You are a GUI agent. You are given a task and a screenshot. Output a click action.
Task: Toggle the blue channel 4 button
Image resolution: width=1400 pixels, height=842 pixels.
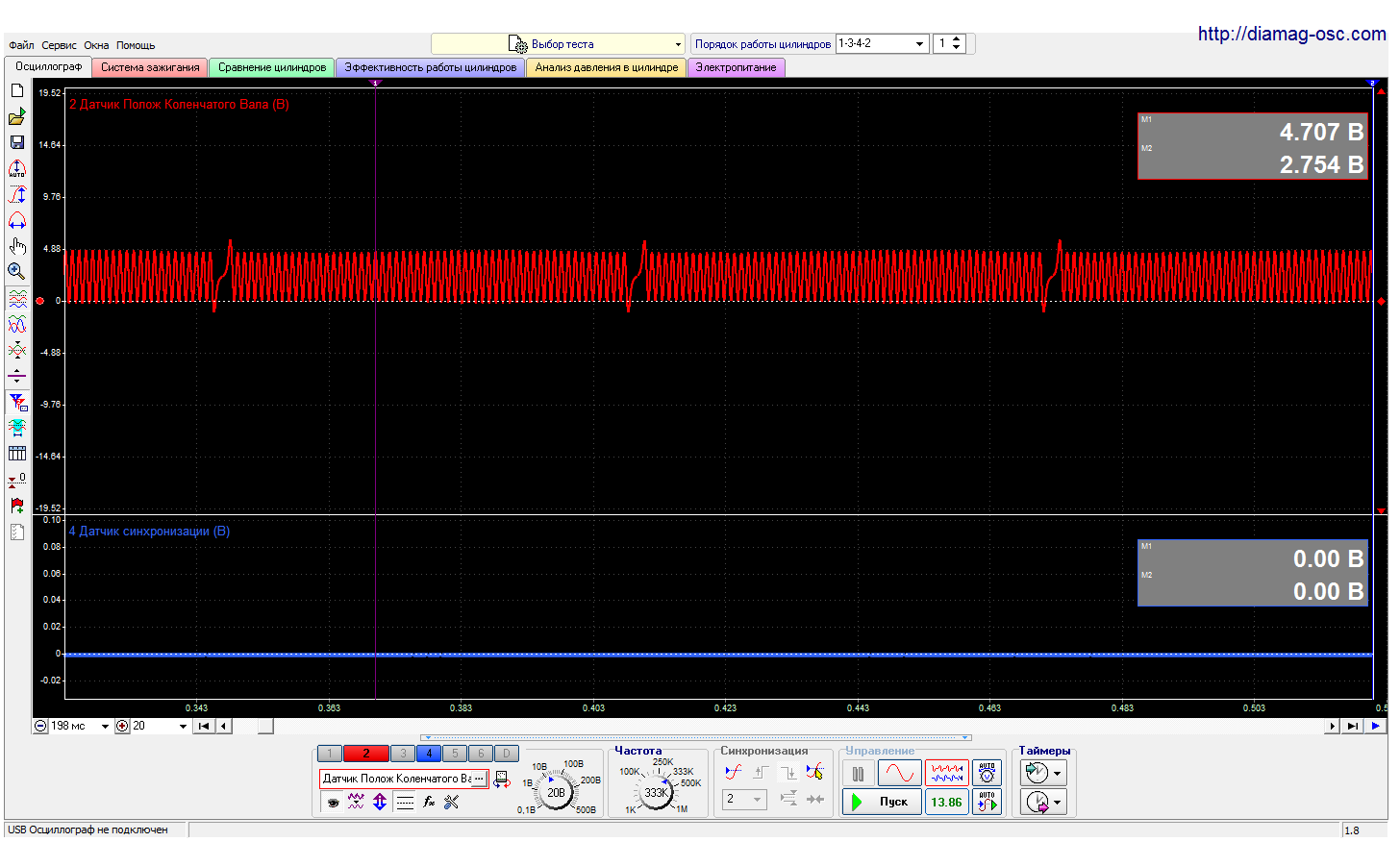point(429,754)
